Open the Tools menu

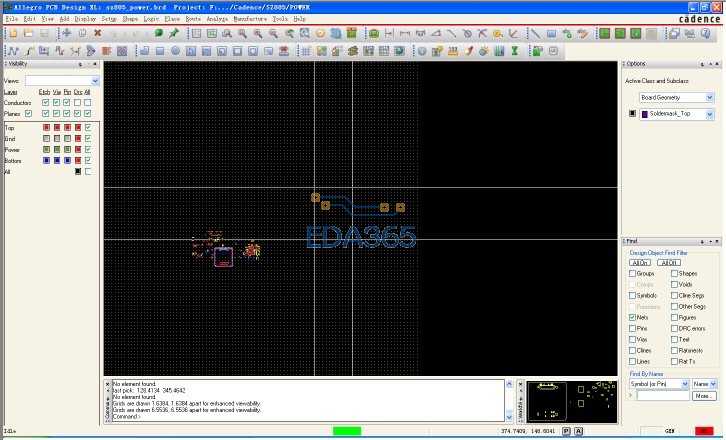(280, 19)
